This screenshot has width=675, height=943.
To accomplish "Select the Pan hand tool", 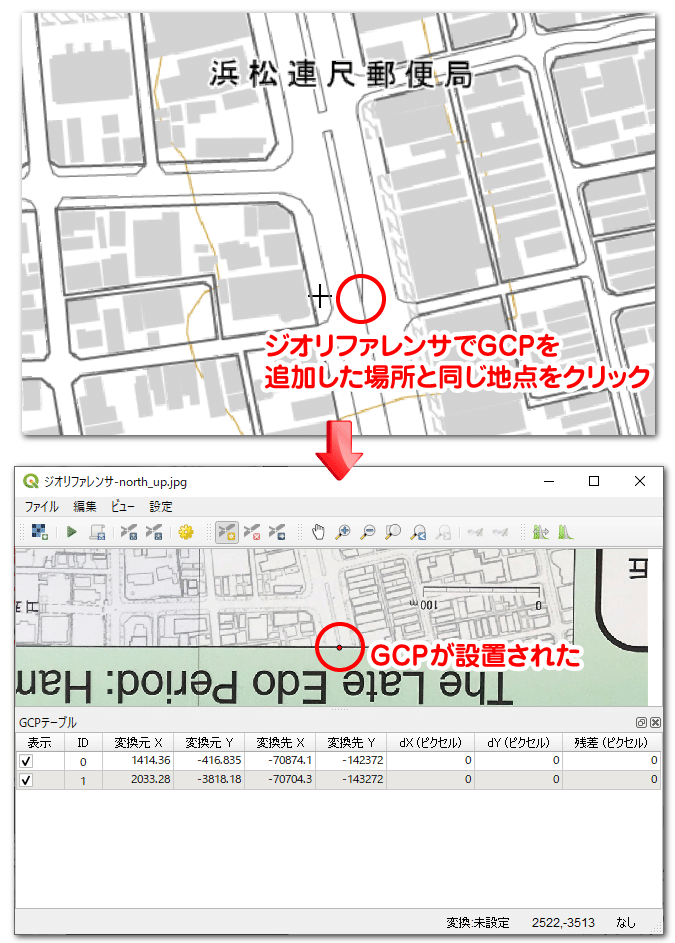I will point(318,532).
